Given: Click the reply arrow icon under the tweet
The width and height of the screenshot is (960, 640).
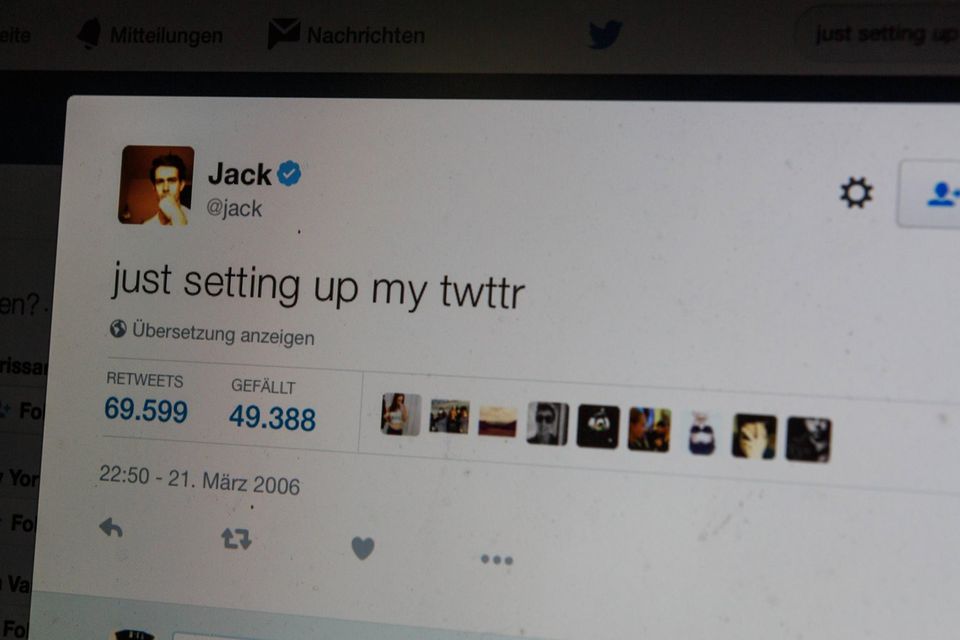Looking at the screenshot, I should [111, 527].
